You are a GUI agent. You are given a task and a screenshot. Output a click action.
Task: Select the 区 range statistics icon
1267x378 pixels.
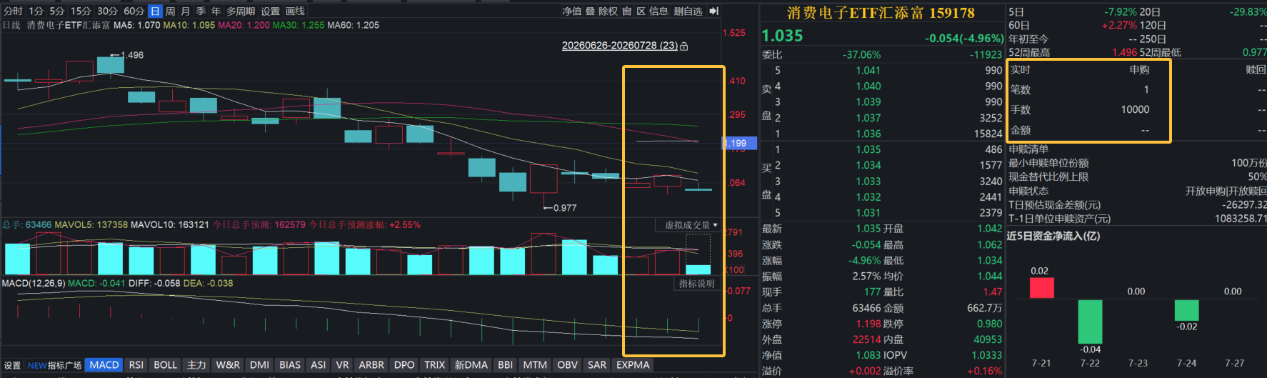[x=641, y=11]
